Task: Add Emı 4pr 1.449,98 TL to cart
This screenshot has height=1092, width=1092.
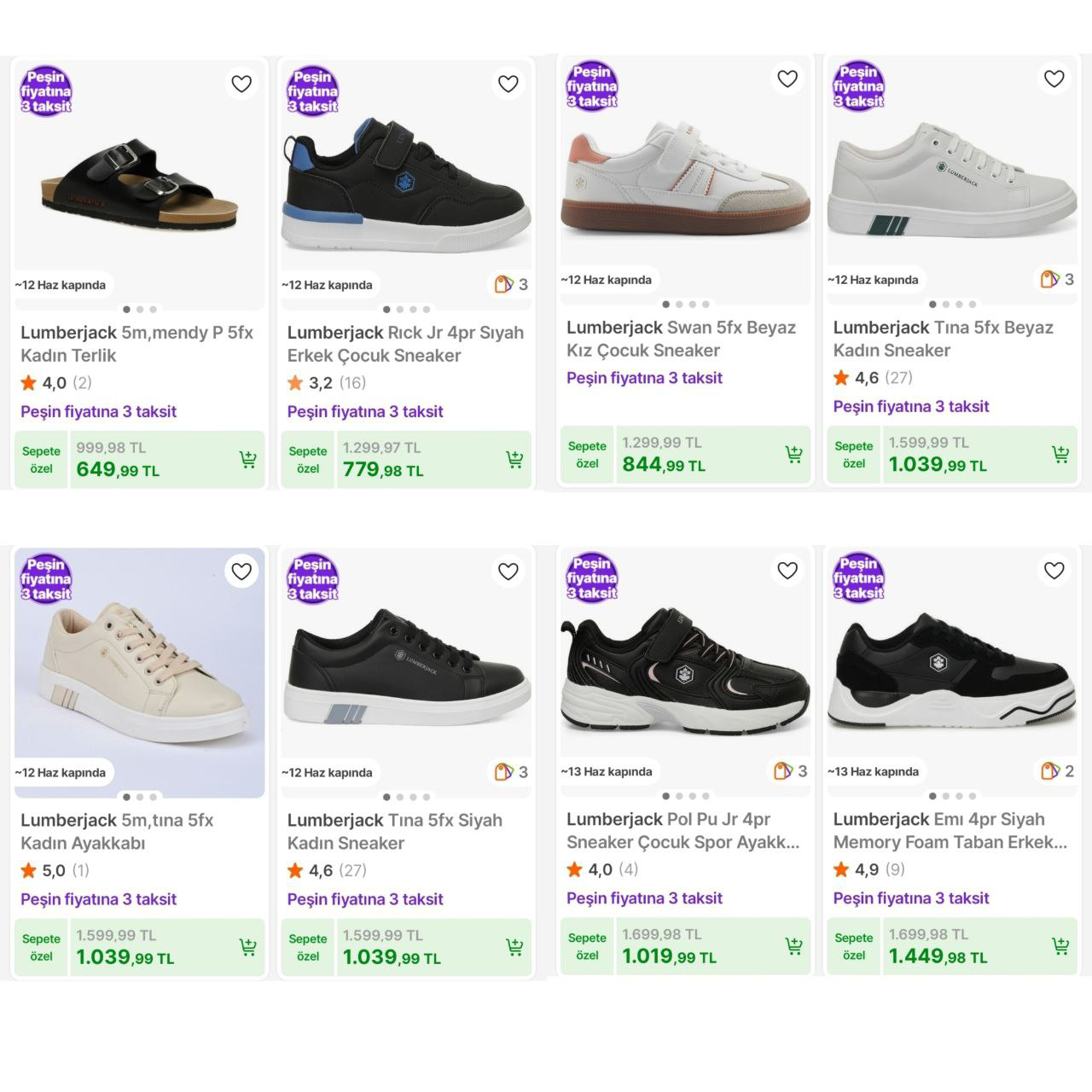Action: 1060,946
